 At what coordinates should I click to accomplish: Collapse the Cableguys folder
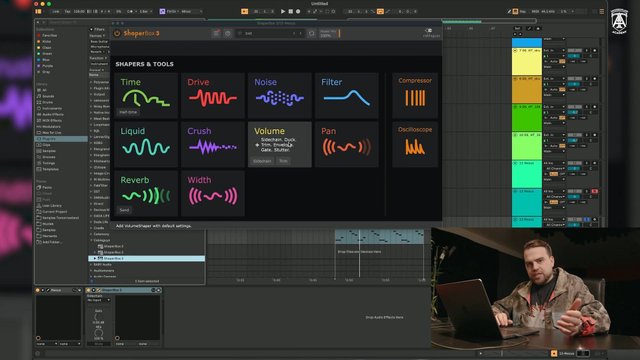(x=91, y=240)
